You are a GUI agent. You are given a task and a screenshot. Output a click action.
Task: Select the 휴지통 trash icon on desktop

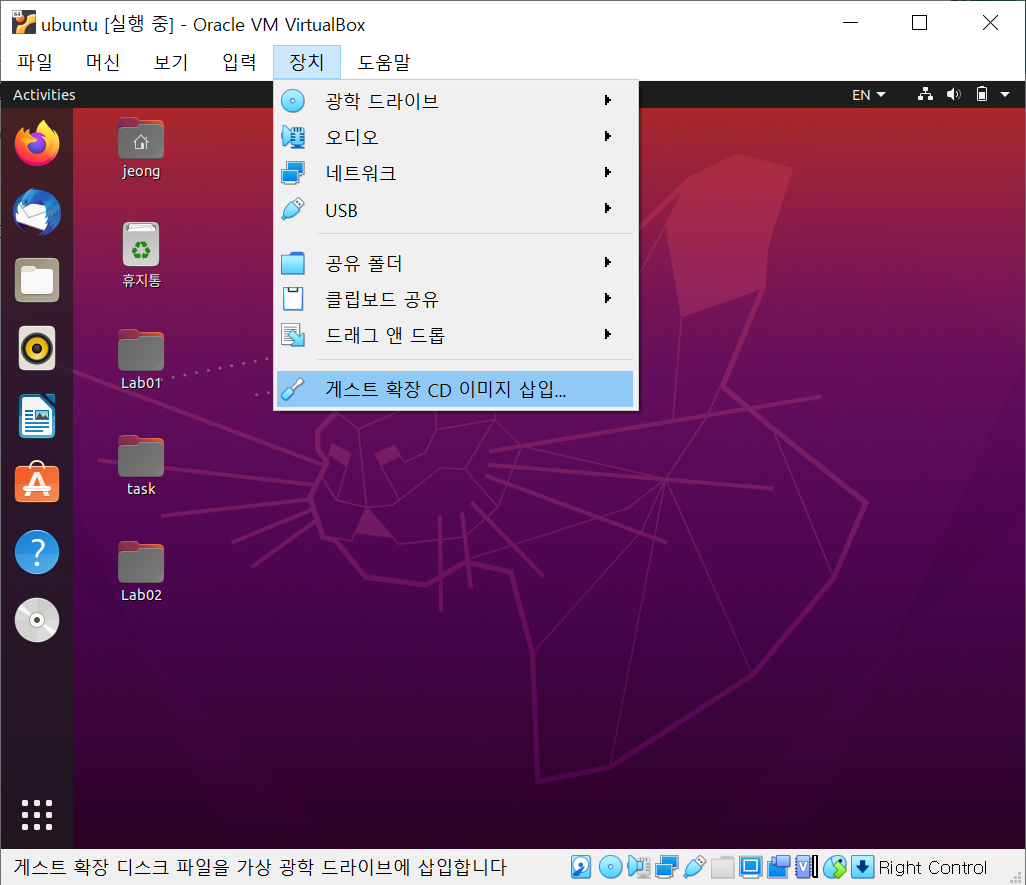point(141,256)
